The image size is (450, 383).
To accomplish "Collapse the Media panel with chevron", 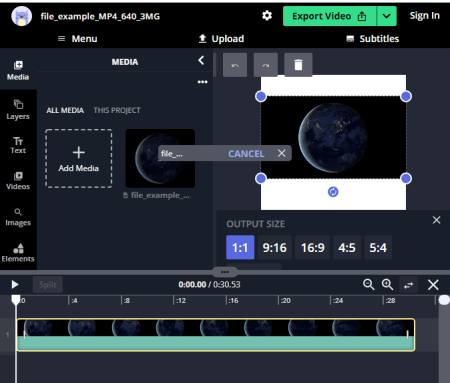I will tap(201, 60).
